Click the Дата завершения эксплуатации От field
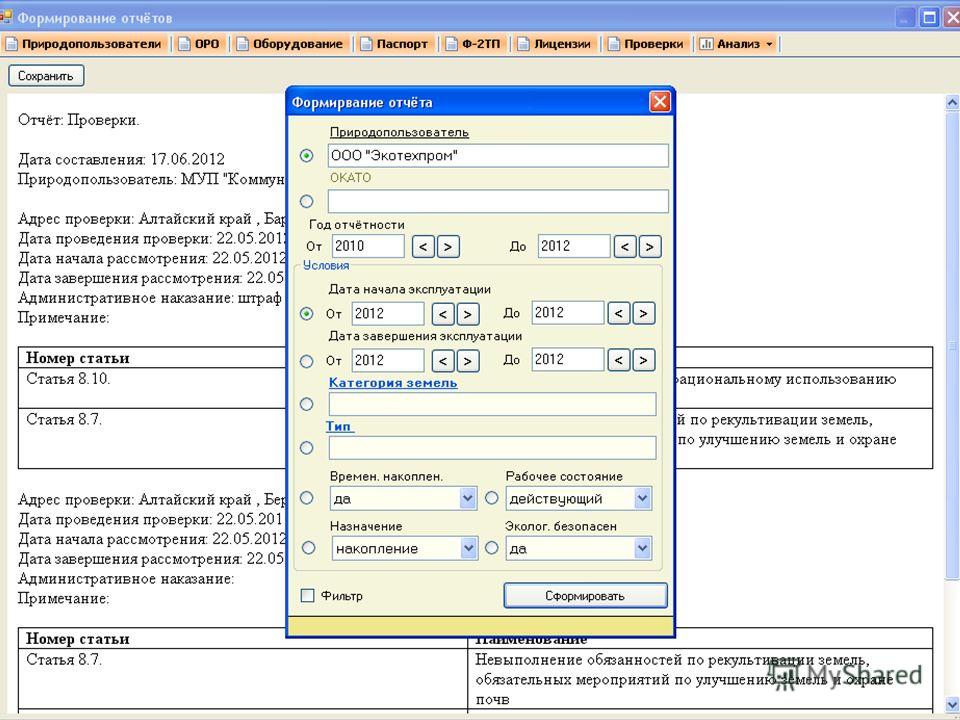This screenshot has width=960, height=720. click(x=388, y=360)
